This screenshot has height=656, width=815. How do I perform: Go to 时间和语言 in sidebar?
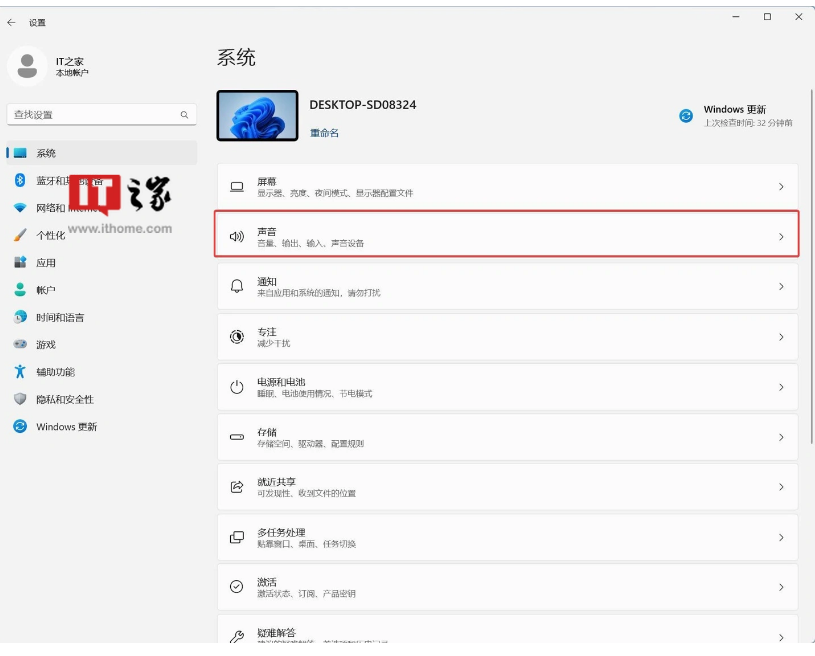(x=60, y=317)
